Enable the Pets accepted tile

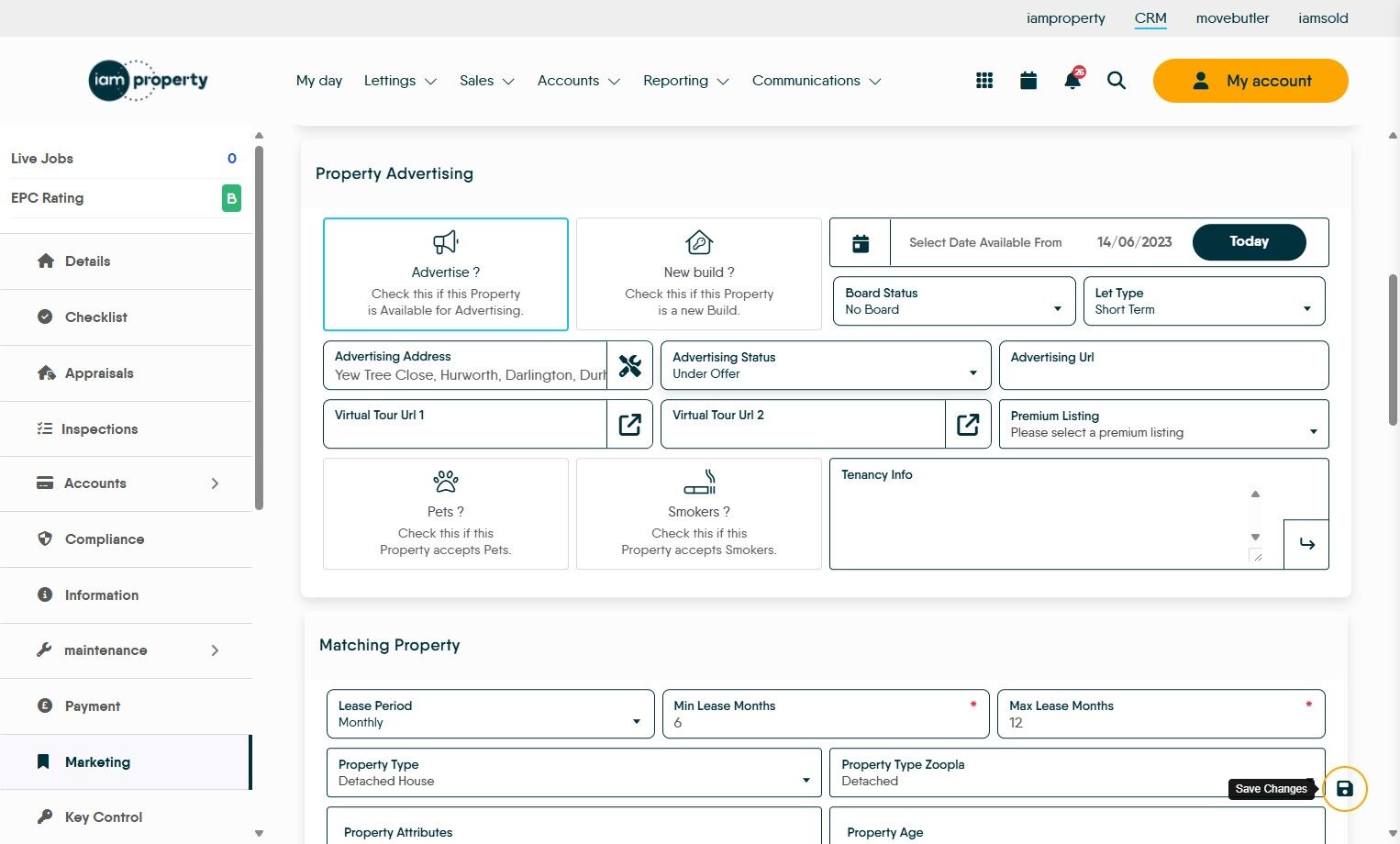[x=446, y=514]
